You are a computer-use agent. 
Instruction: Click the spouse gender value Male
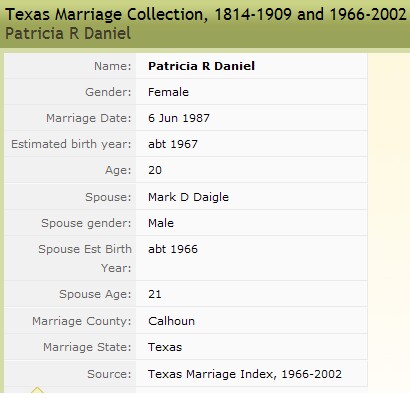161,223
